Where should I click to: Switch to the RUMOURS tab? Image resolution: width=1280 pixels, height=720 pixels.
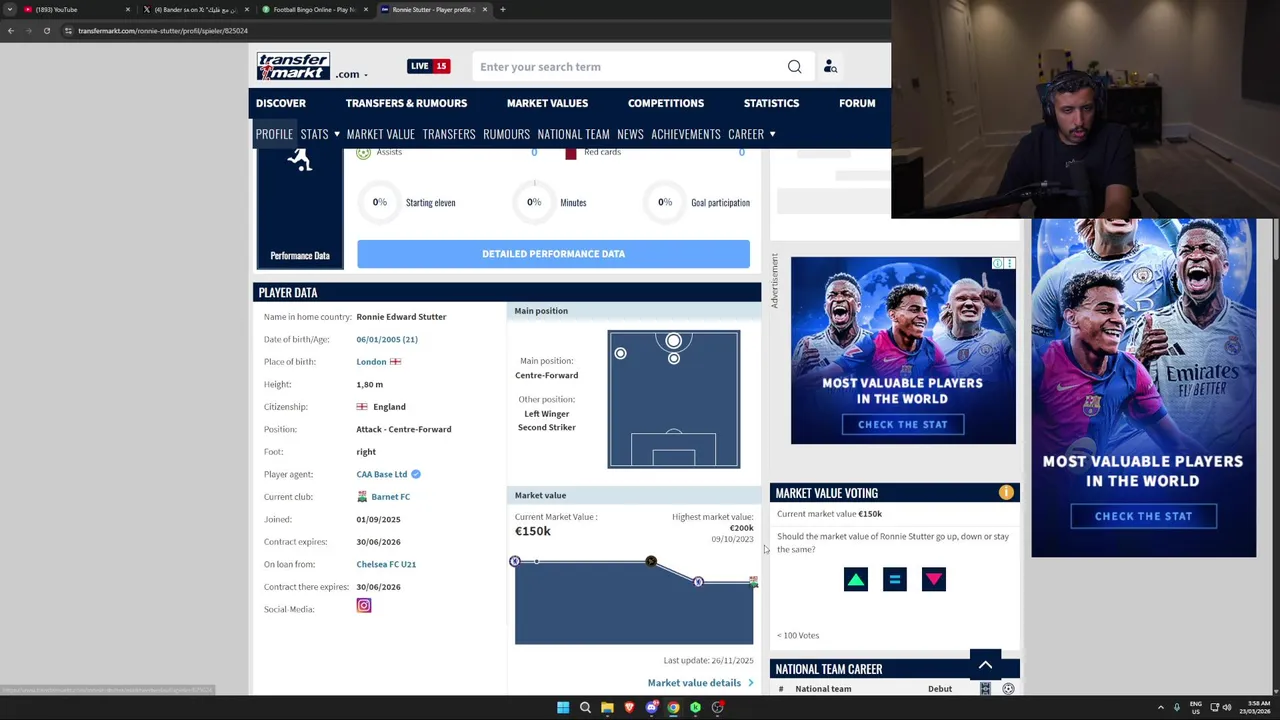point(506,134)
